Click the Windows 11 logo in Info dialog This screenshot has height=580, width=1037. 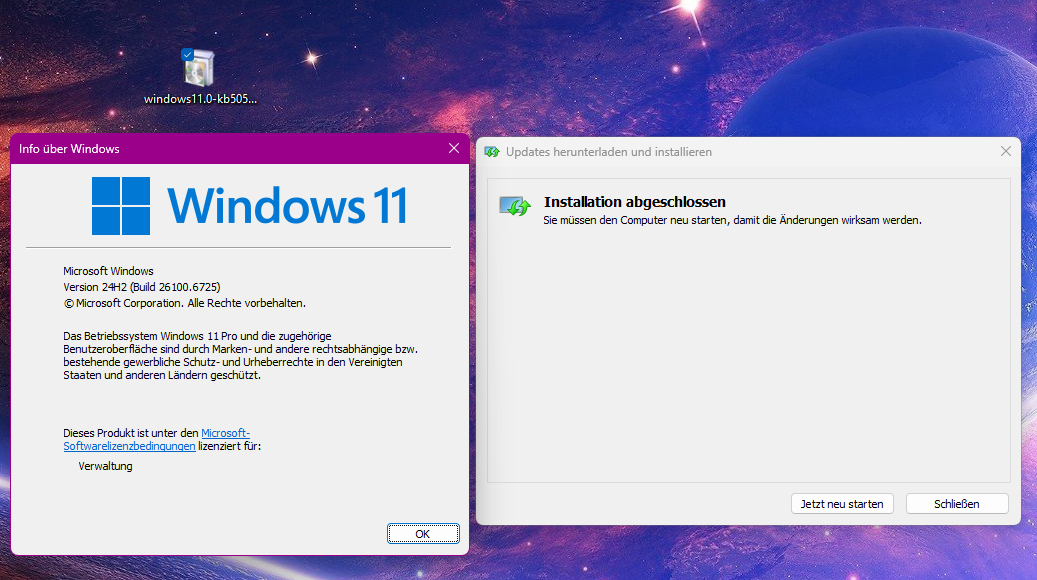click(249, 206)
